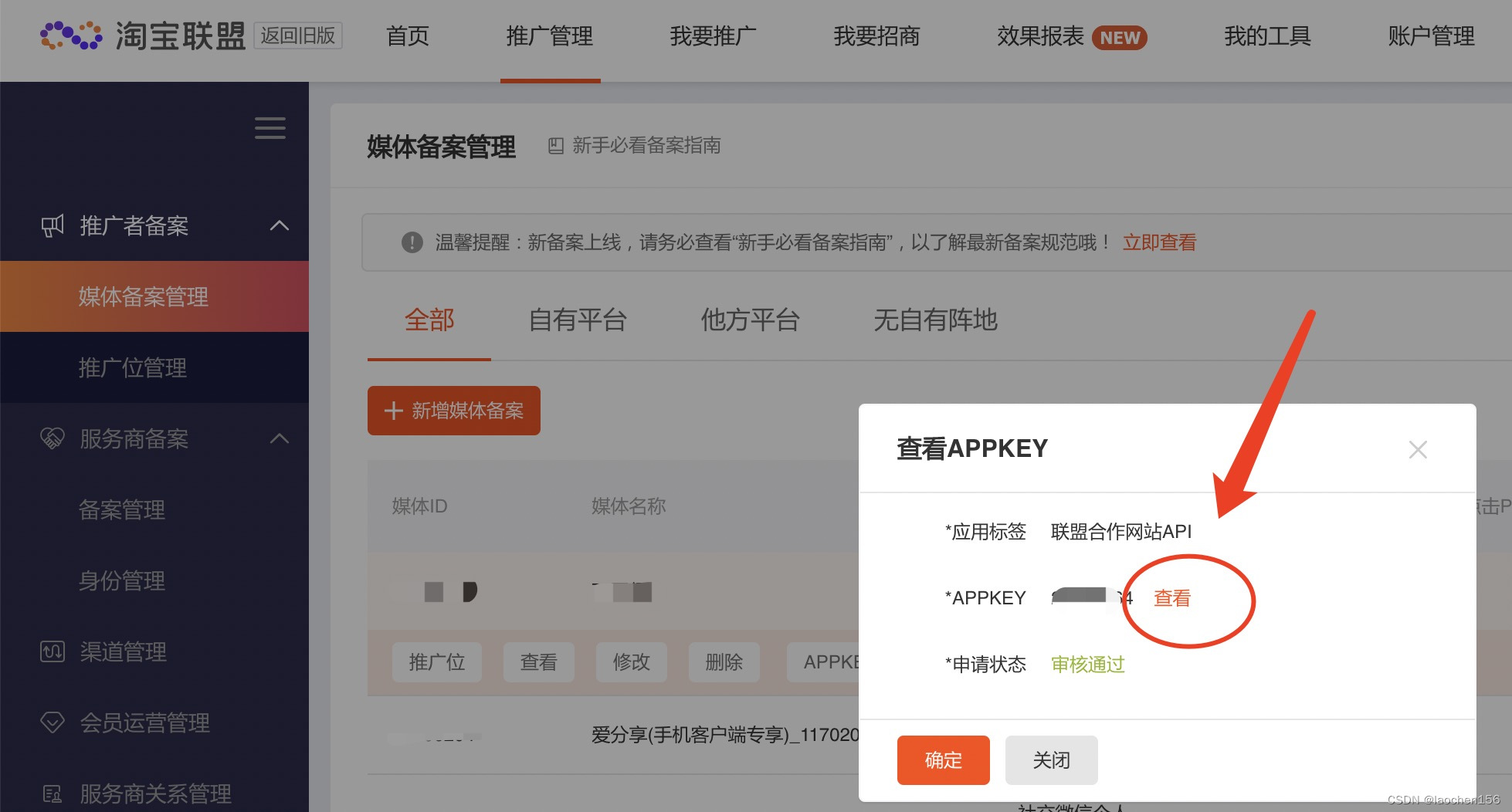Open the 新手必看备案指南 link
Viewport: 1512px width, 812px height.
(647, 145)
